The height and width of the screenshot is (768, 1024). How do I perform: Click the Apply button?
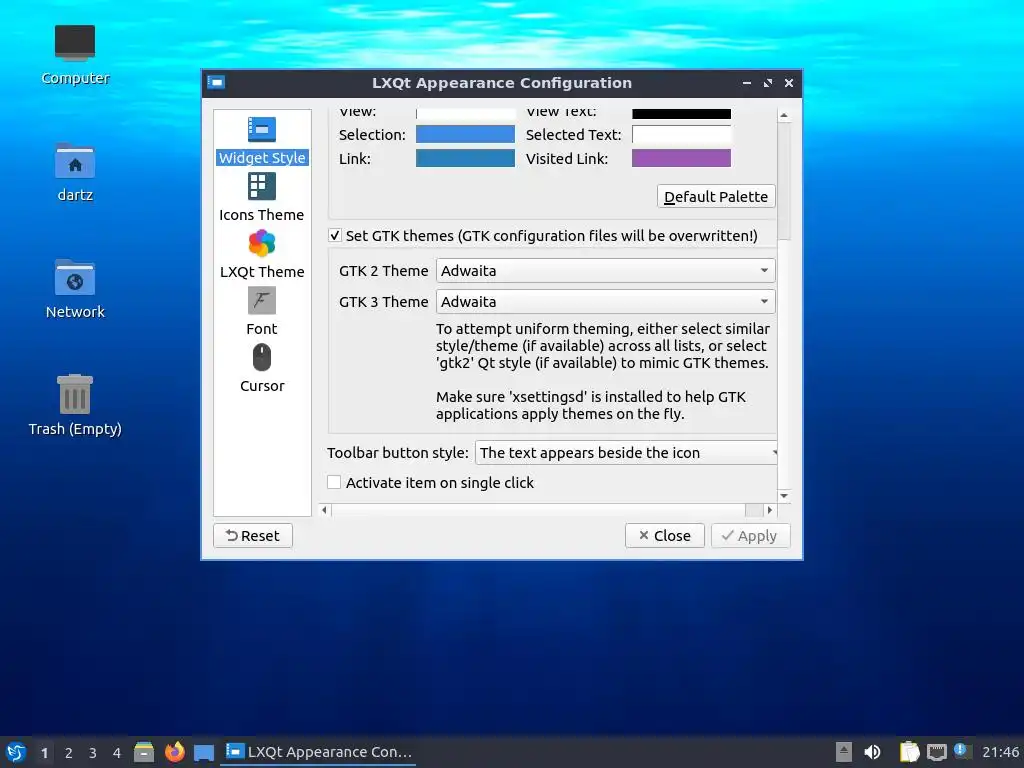[x=750, y=536]
